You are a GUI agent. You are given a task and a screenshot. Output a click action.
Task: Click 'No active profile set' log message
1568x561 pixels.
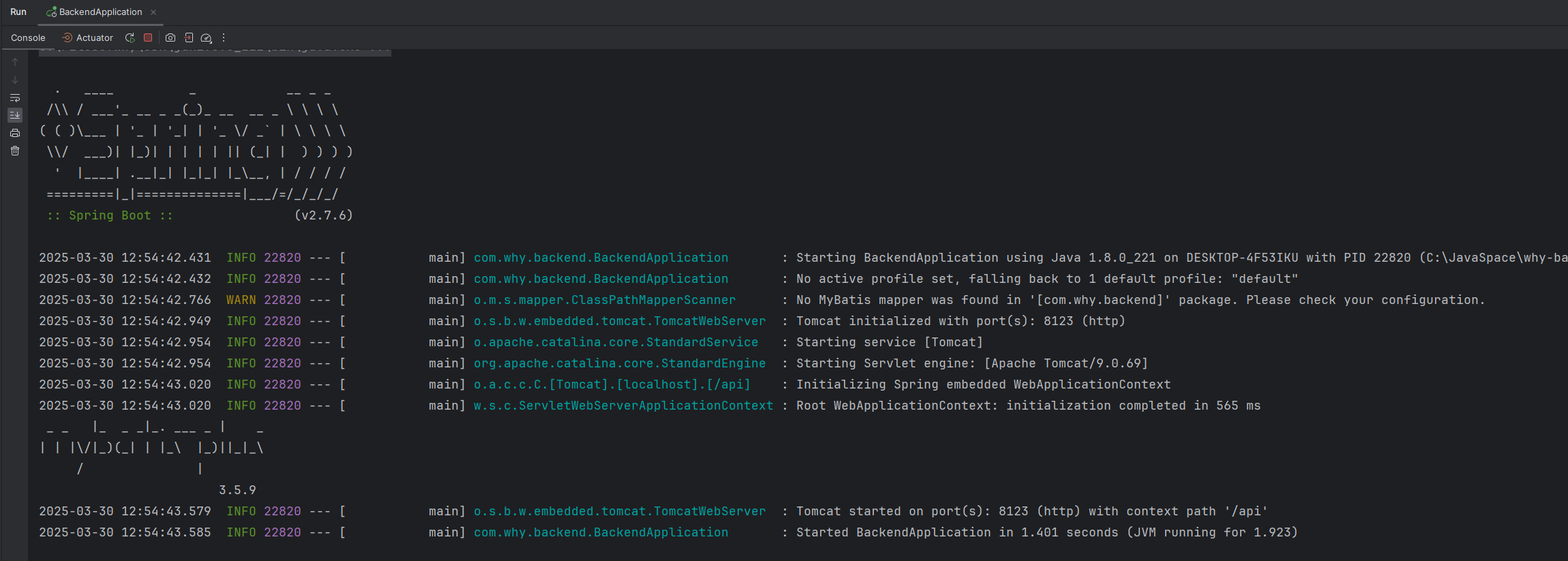click(1047, 279)
